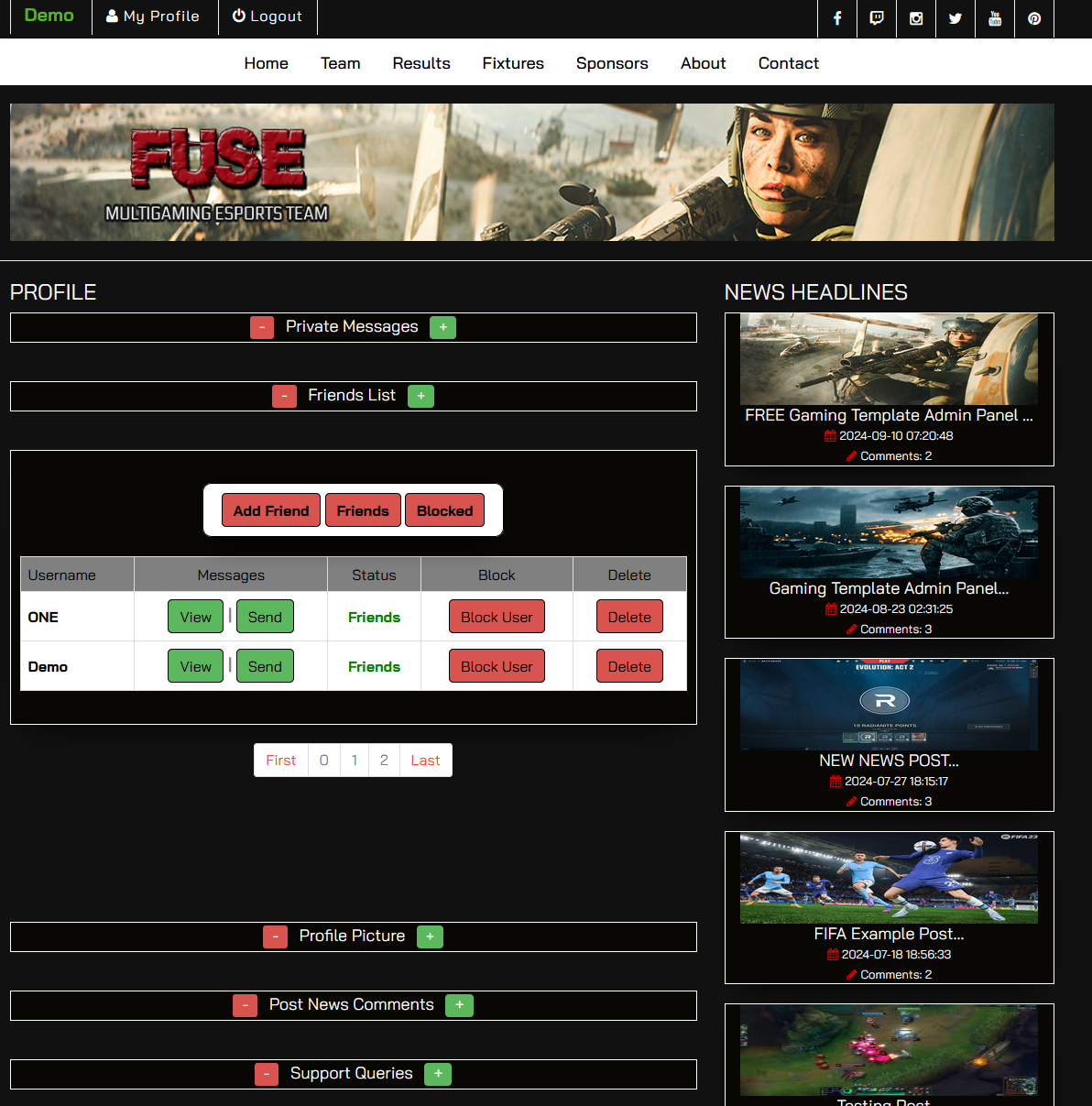Click the YouTube icon top right
This screenshot has width=1092, height=1106.
[994, 18]
